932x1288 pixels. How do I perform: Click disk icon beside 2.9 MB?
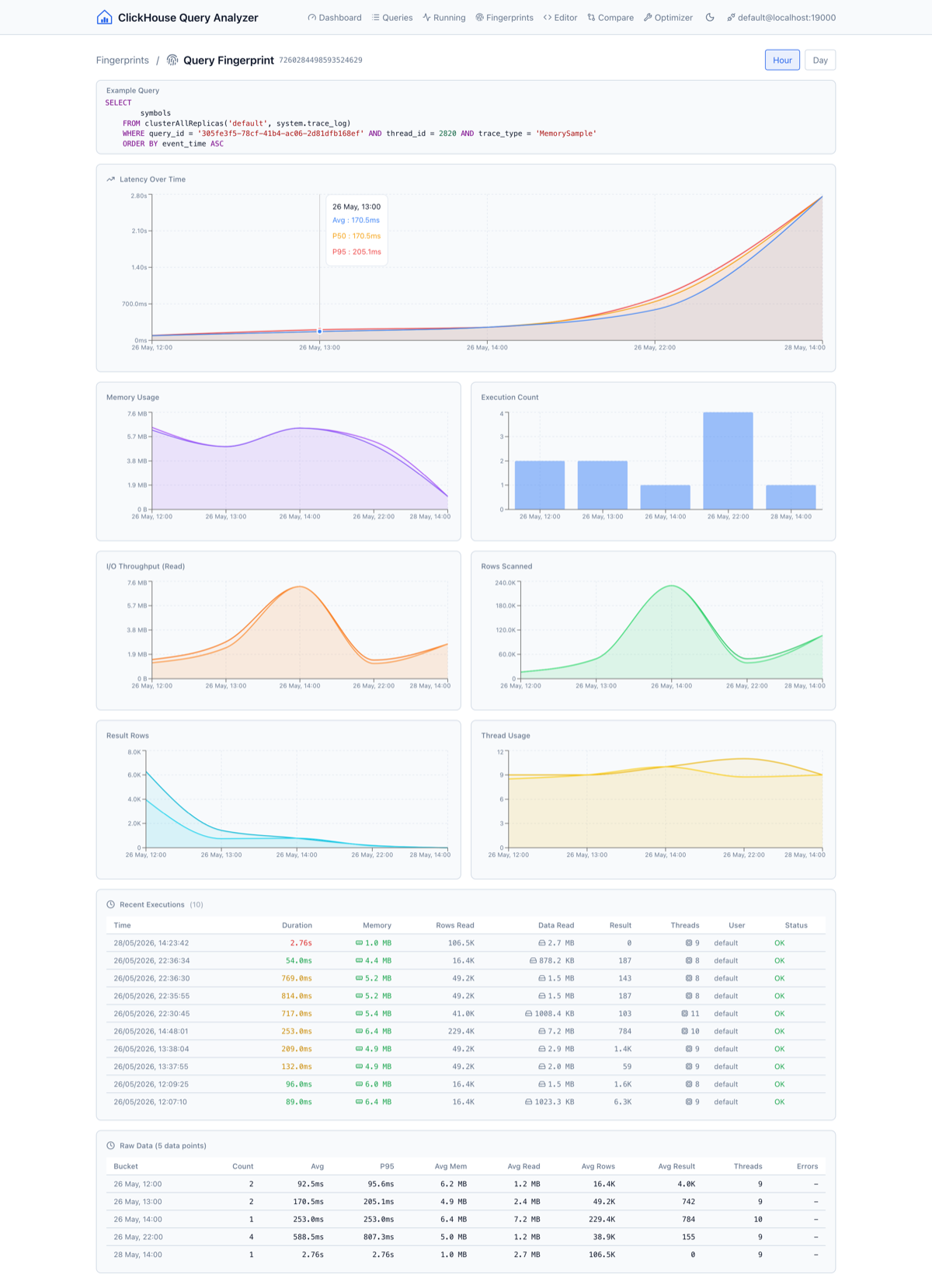pos(542,1049)
